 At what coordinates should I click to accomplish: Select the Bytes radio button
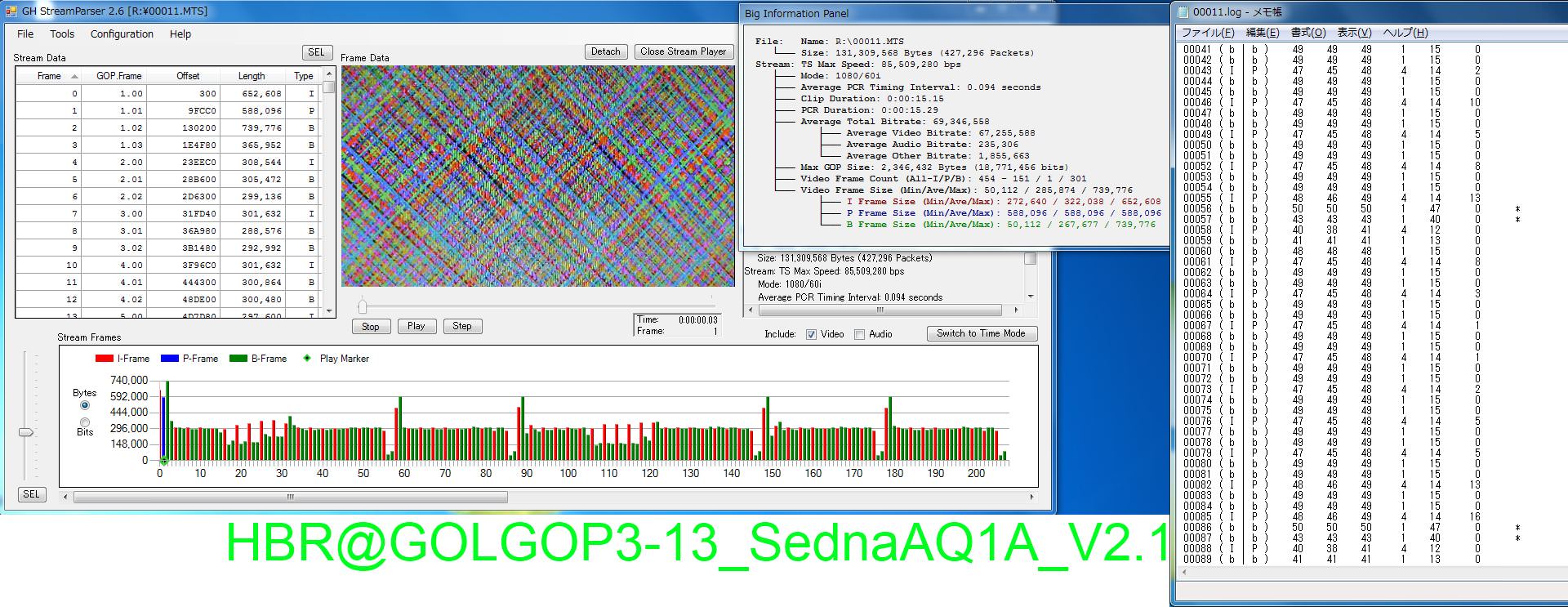tap(85, 405)
